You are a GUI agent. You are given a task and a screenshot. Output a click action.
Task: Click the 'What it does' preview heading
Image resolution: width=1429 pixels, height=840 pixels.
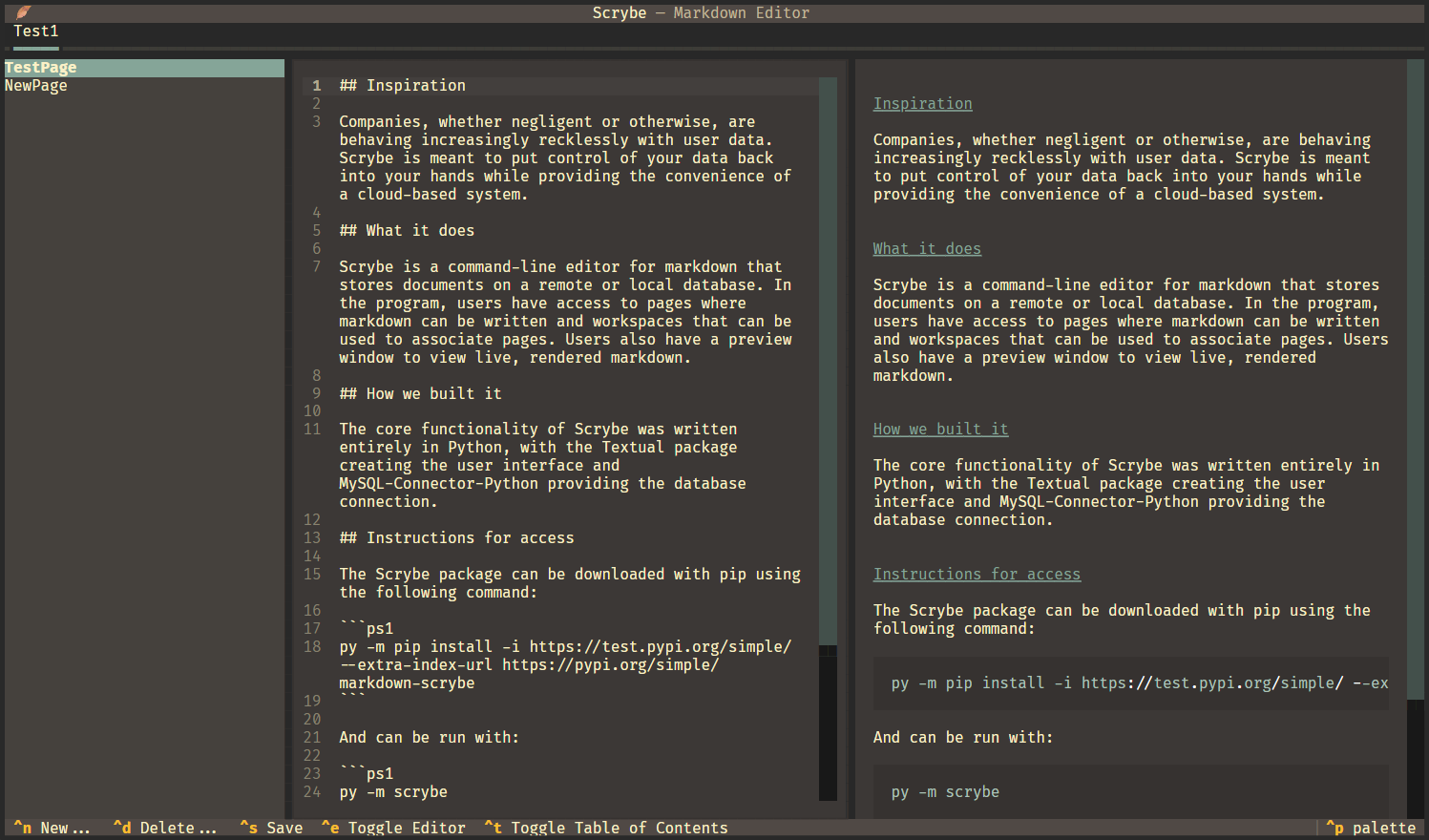[927, 249]
